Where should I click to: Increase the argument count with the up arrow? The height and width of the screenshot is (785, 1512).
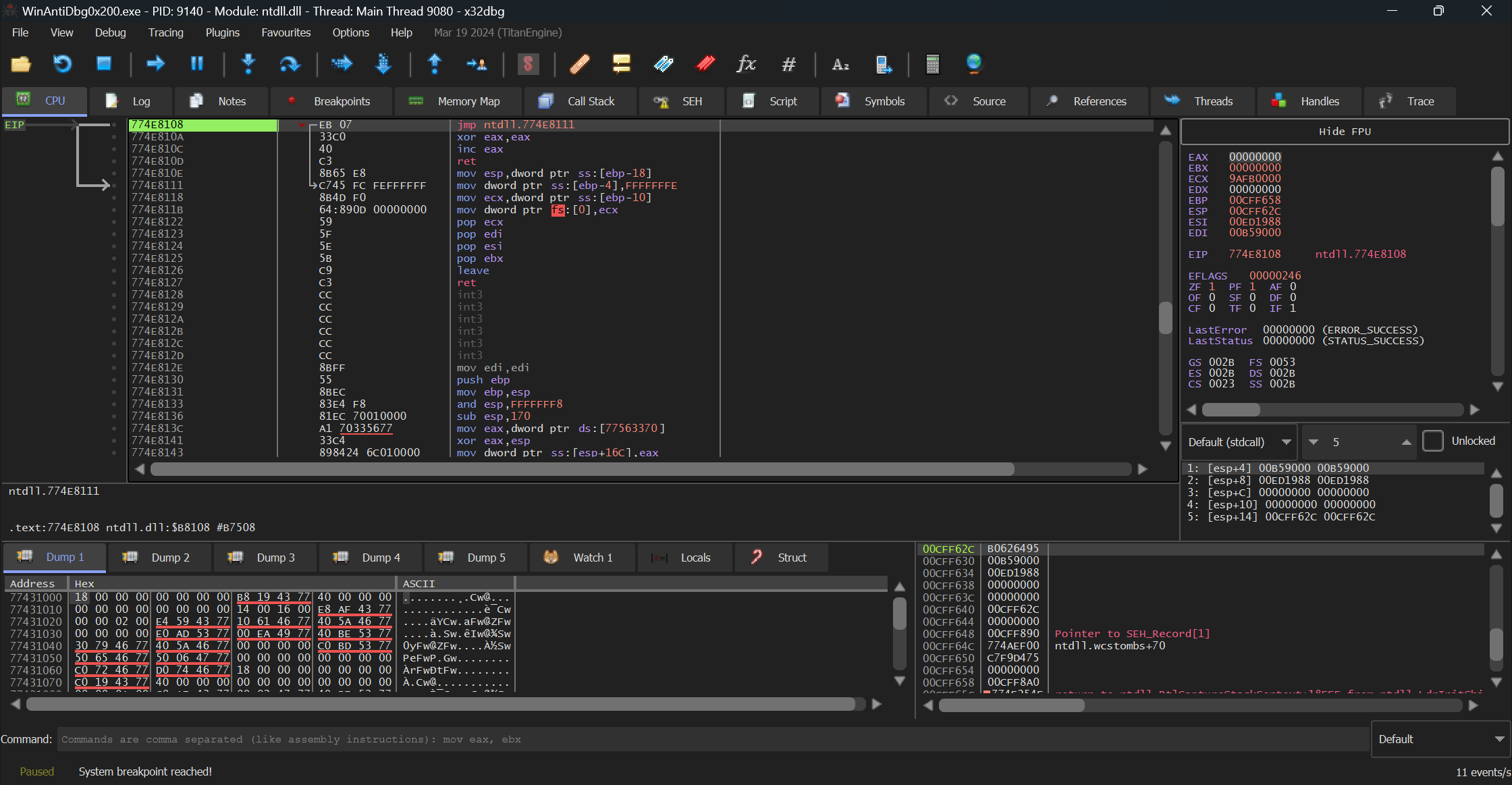1407,442
